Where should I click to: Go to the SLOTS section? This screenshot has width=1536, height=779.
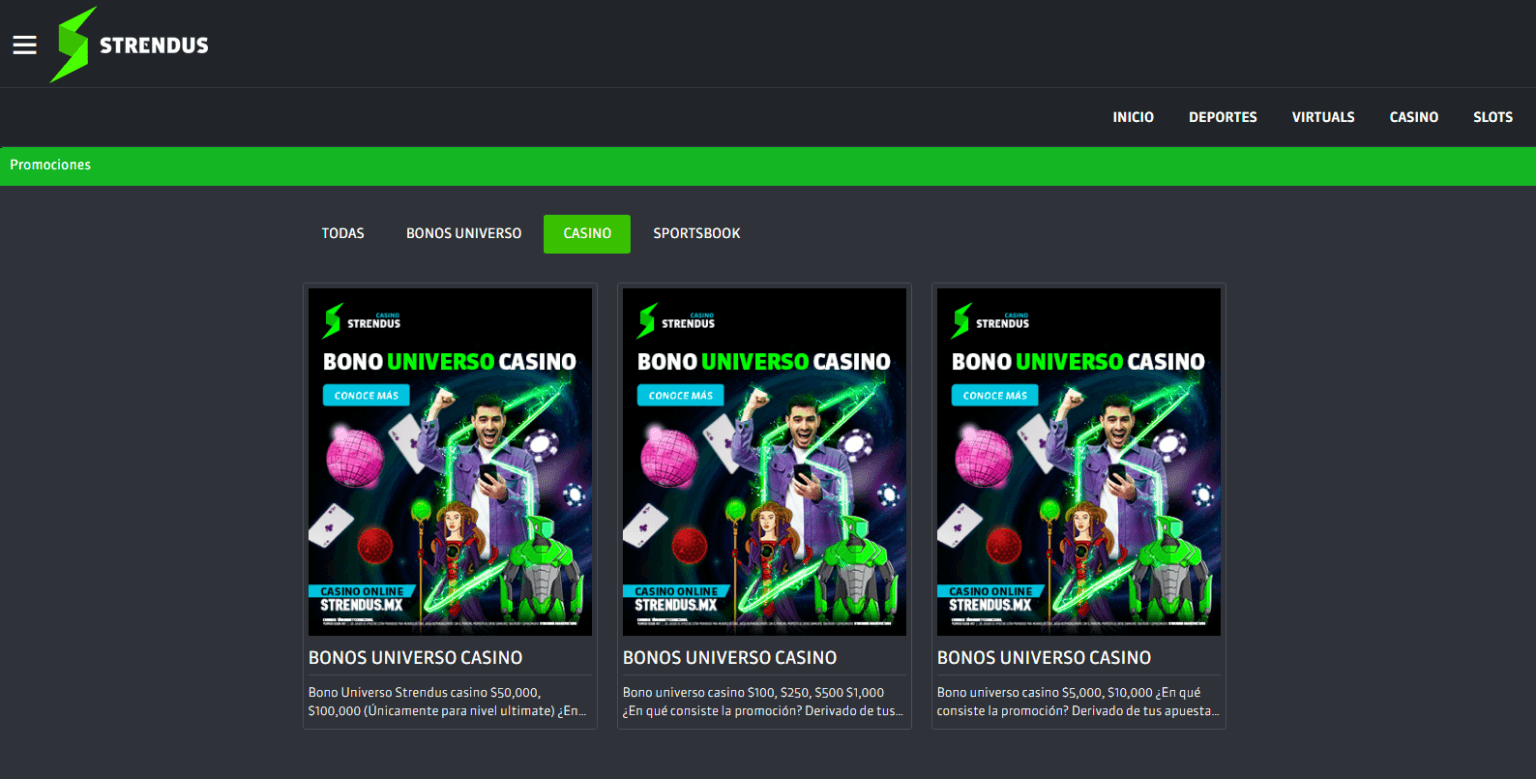1492,117
